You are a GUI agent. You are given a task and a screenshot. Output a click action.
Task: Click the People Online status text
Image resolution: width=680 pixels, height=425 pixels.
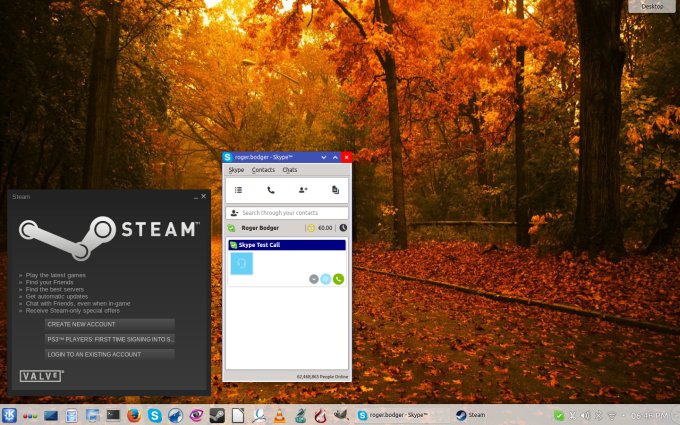[322, 376]
